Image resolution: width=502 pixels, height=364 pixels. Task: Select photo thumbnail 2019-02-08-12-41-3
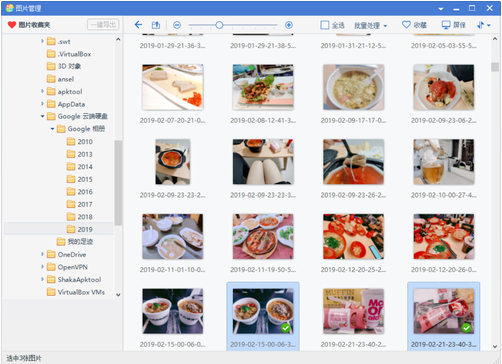(263, 87)
